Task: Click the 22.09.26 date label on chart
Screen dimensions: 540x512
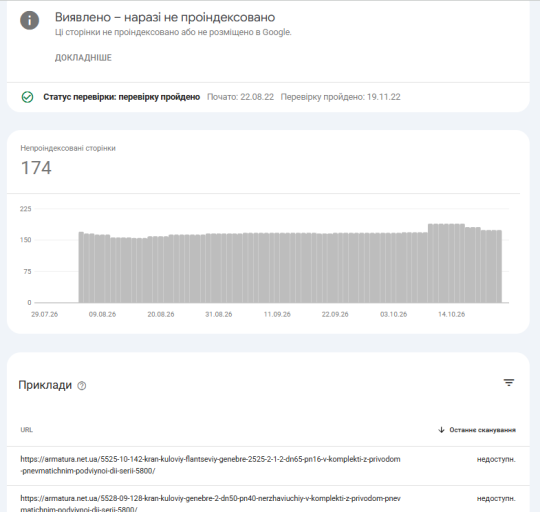Action: pyautogui.click(x=335, y=314)
